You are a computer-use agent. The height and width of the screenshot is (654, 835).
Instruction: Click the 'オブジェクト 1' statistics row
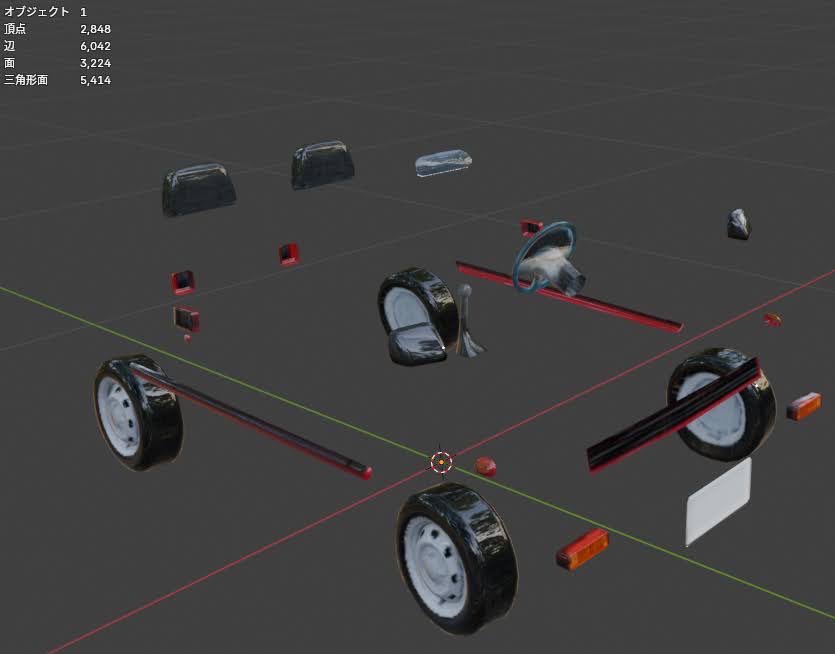click(x=45, y=12)
